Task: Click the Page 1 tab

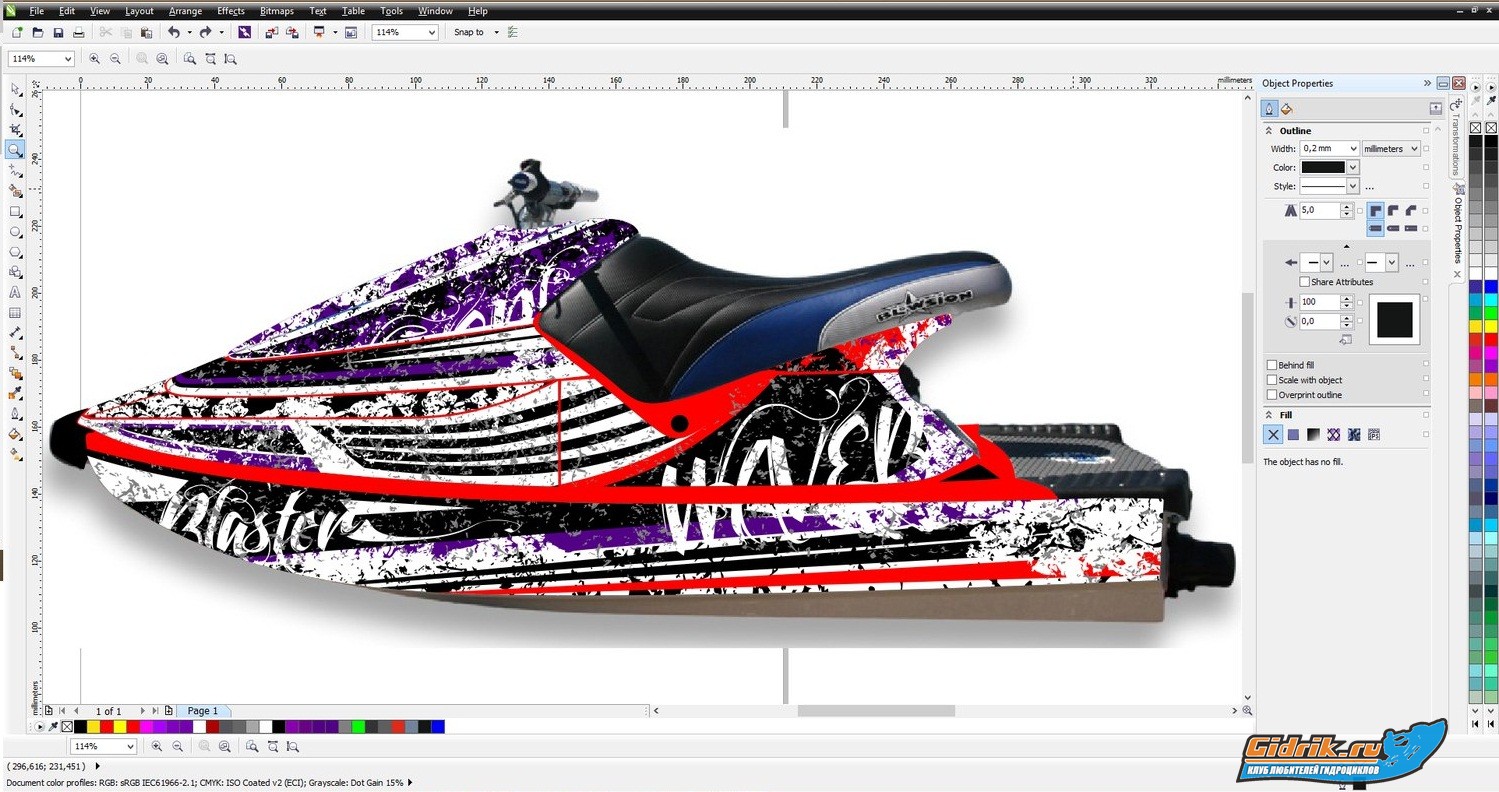Action: [x=202, y=711]
